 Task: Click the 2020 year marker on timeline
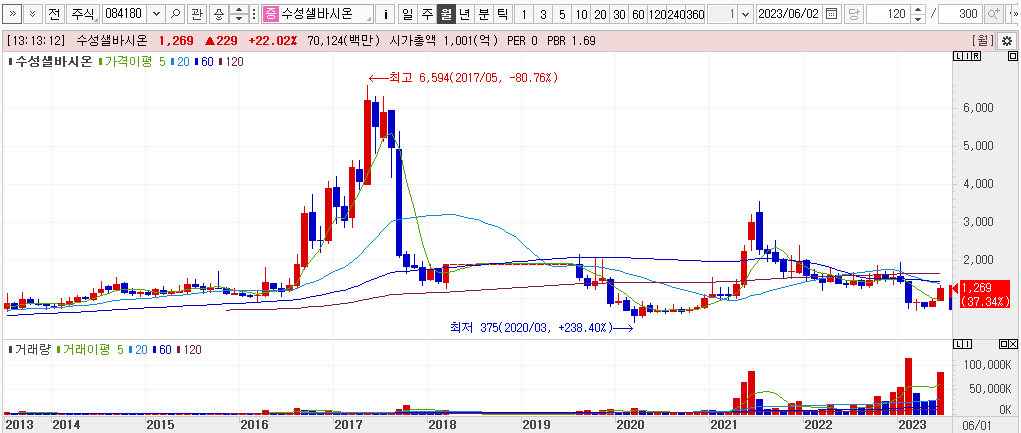630,425
